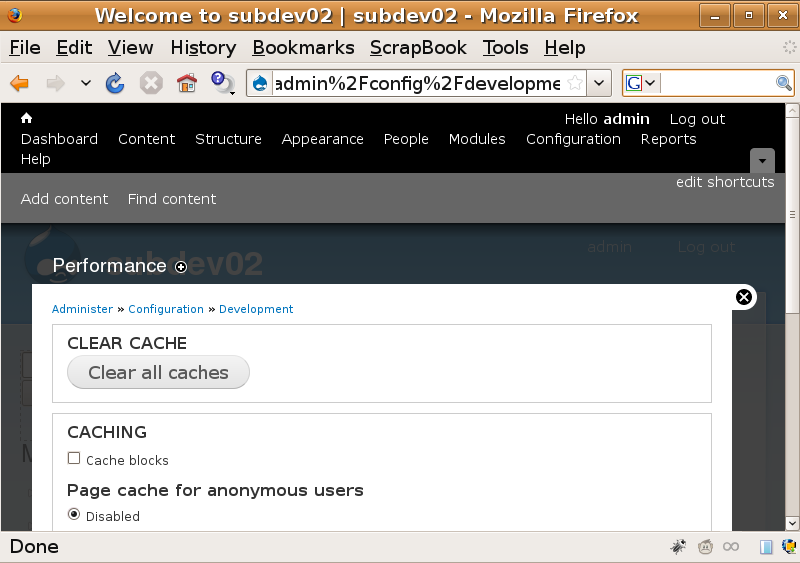Bookmark this page with the star icon
The height and width of the screenshot is (563, 800).
point(574,83)
